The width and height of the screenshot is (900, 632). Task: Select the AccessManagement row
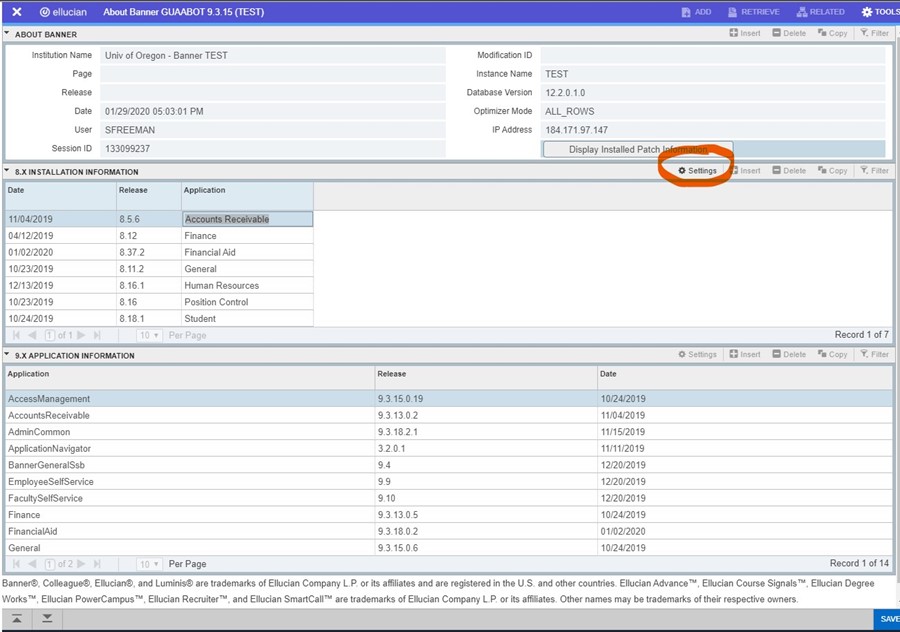449,398
